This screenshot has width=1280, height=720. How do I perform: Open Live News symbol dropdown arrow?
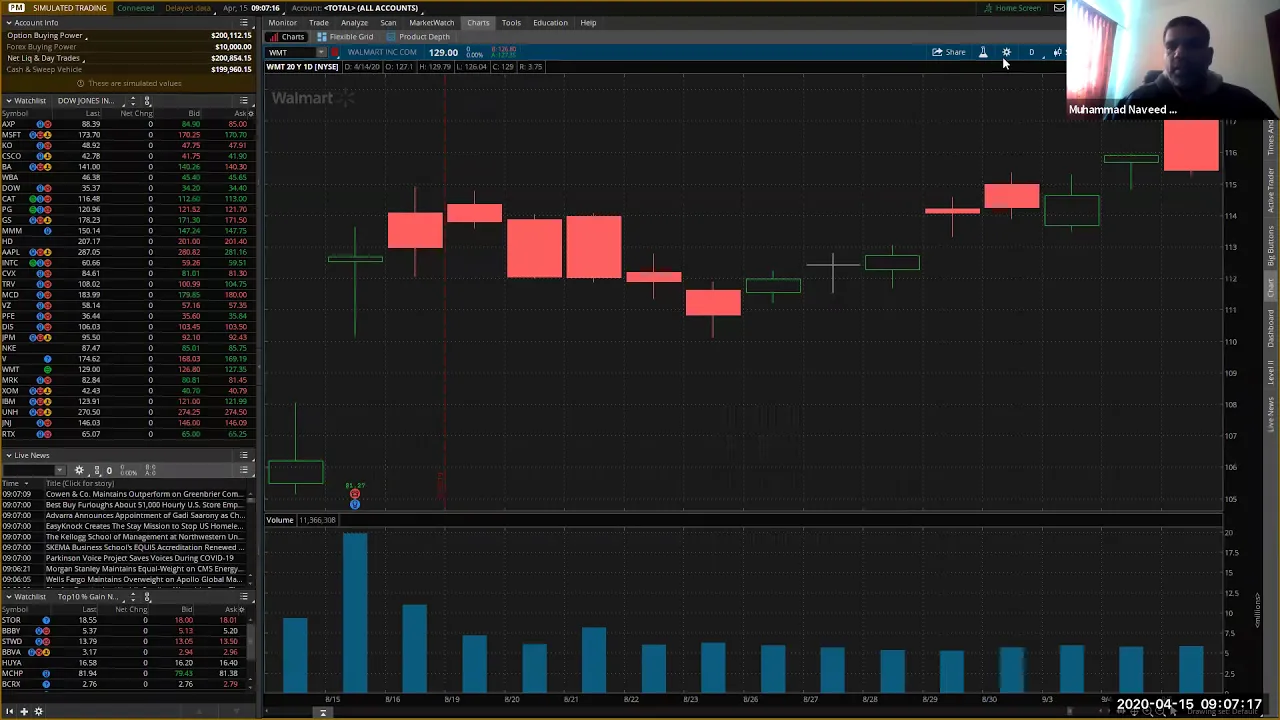60,470
